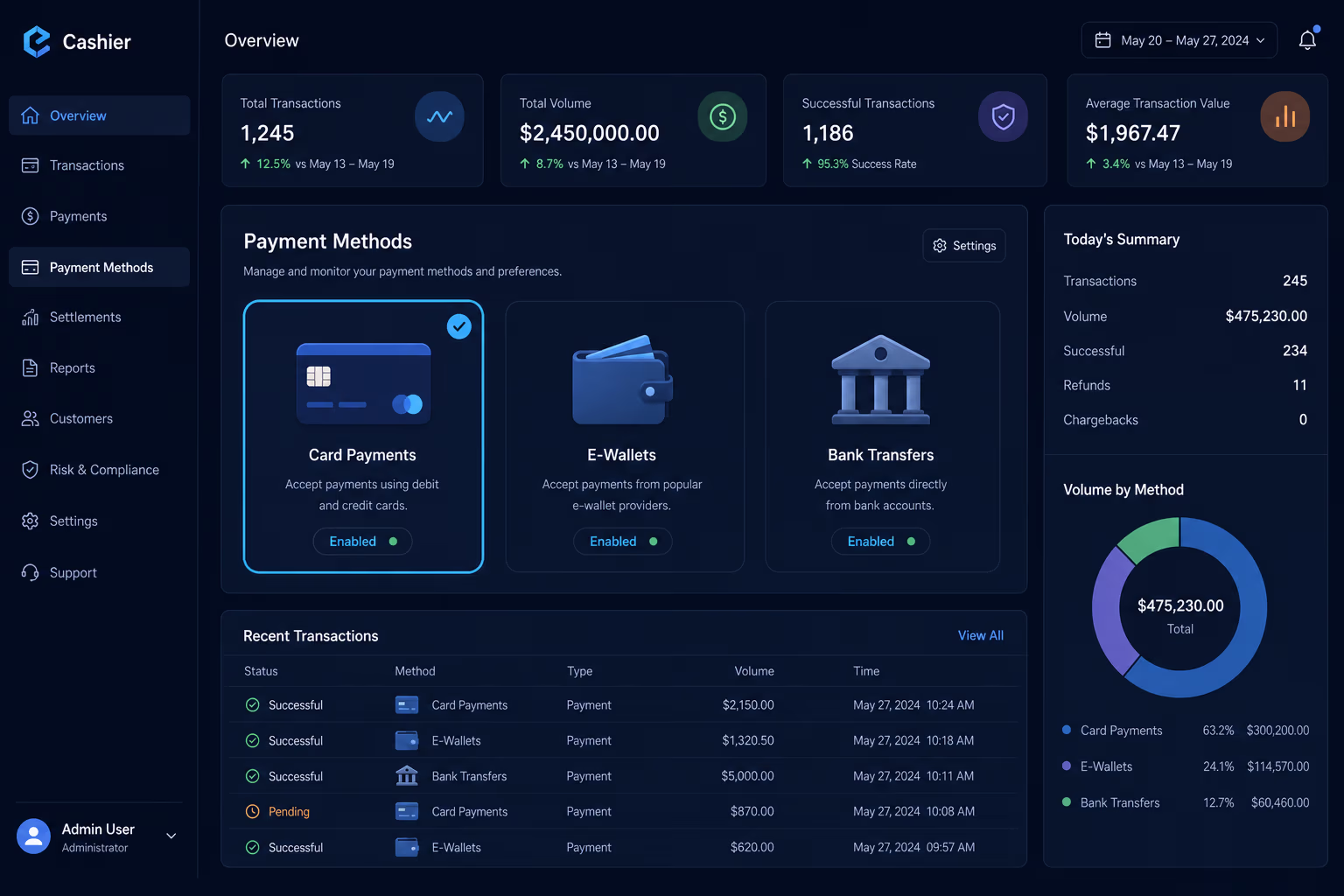The image size is (1344, 896).
Task: Toggle Bank Transfers Enabled status
Action: click(x=880, y=542)
